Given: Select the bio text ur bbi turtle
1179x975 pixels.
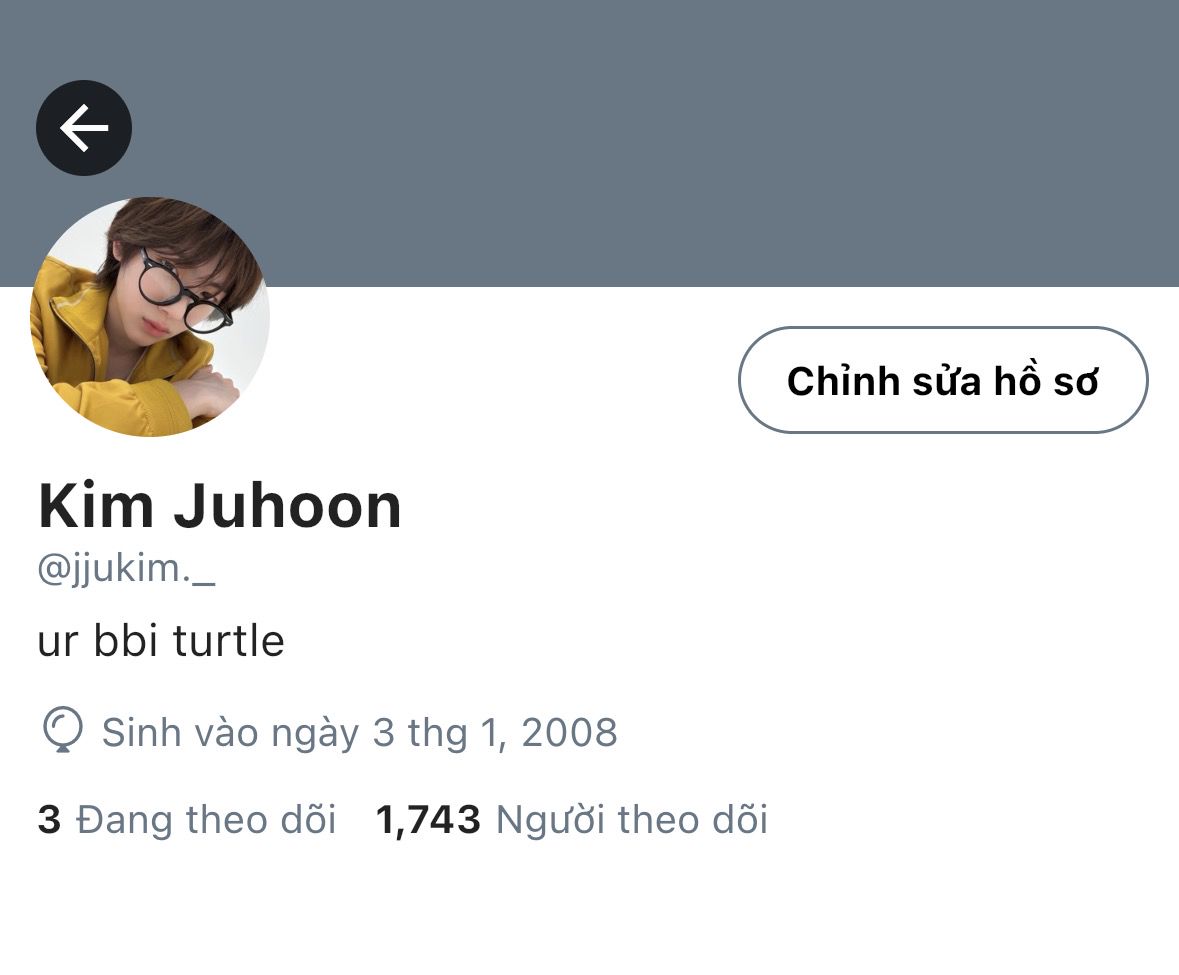Looking at the screenshot, I should coord(161,640).
